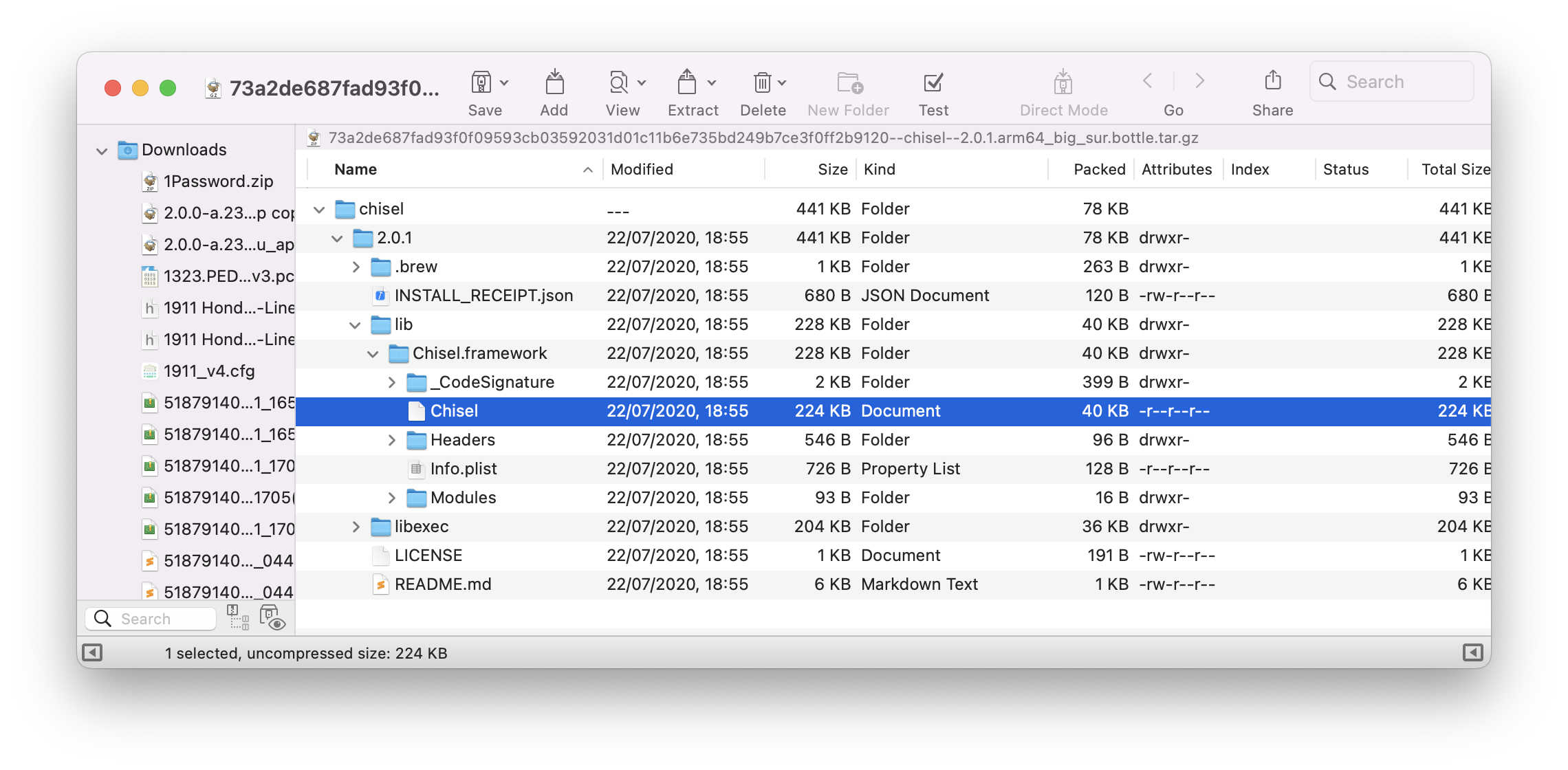Image resolution: width=1568 pixels, height=770 pixels.
Task: Click the archive icon in title bar
Action: [214, 88]
